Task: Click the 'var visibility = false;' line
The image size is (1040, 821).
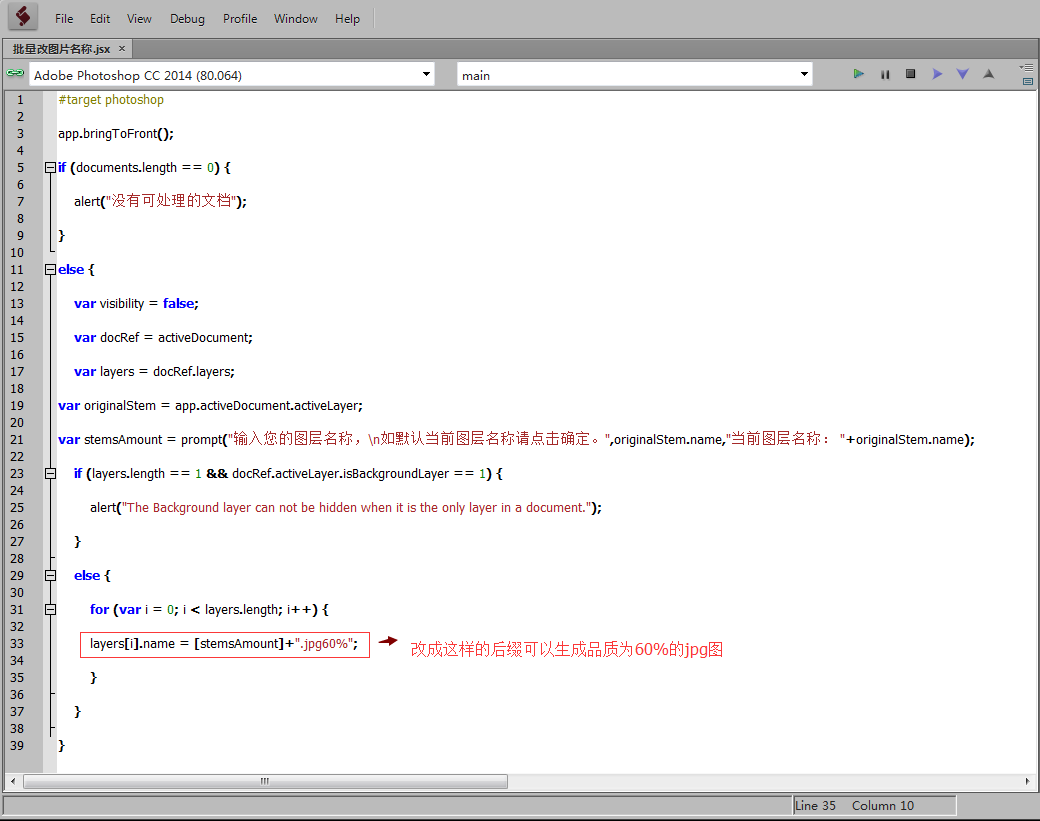Action: 136,304
